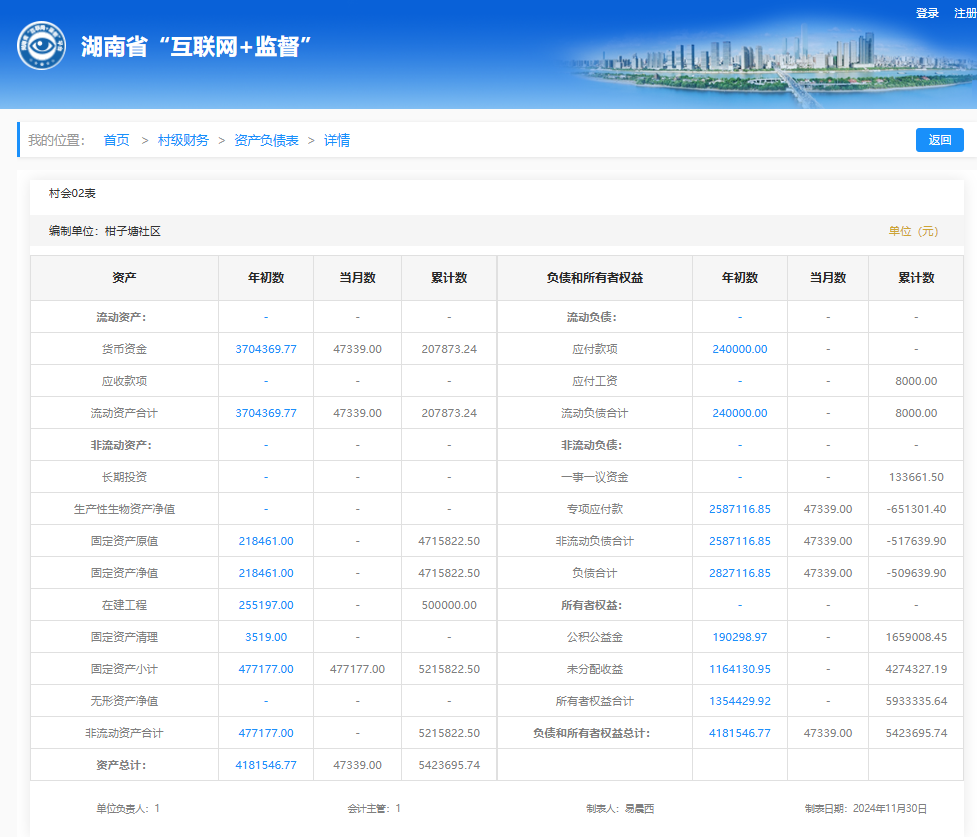Click the 湖南省 "互联网+监督" site title
The width and height of the screenshot is (977, 837).
click(196, 46)
